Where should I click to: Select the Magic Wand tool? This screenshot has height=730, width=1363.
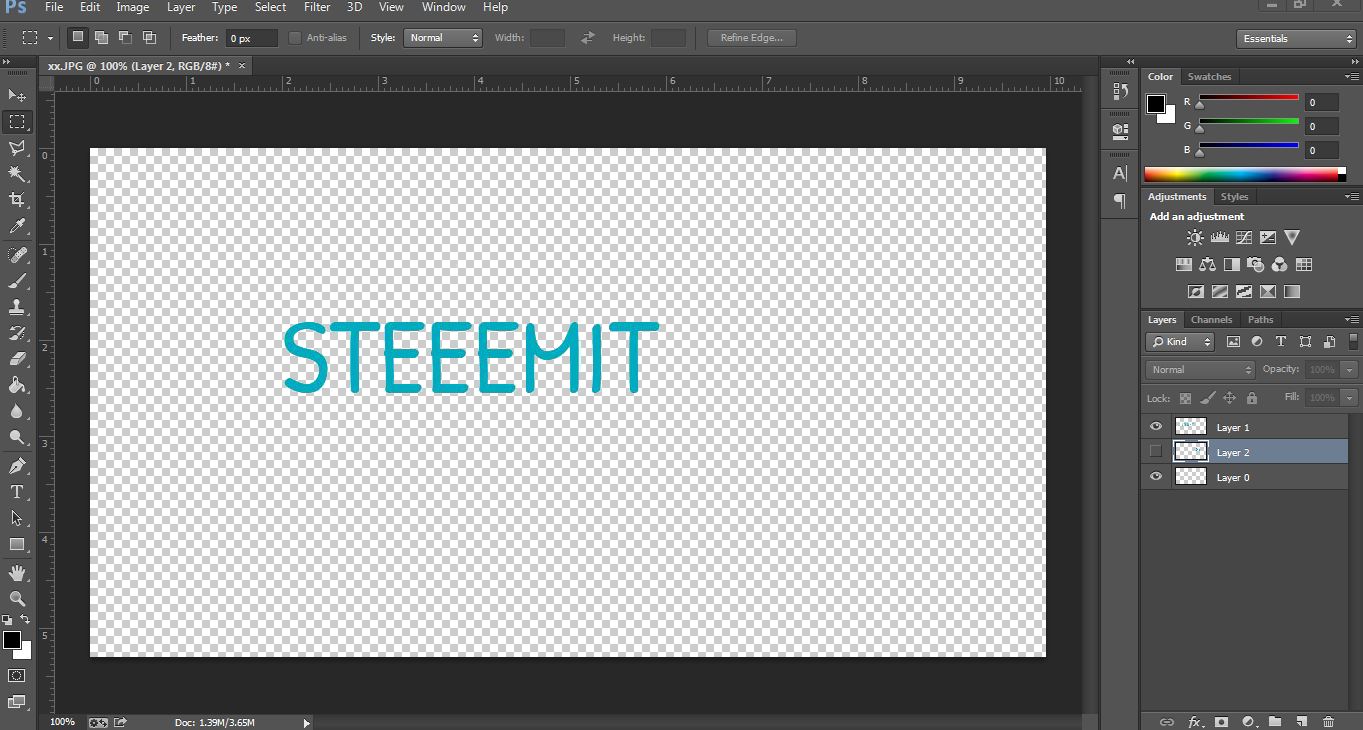(x=17, y=174)
